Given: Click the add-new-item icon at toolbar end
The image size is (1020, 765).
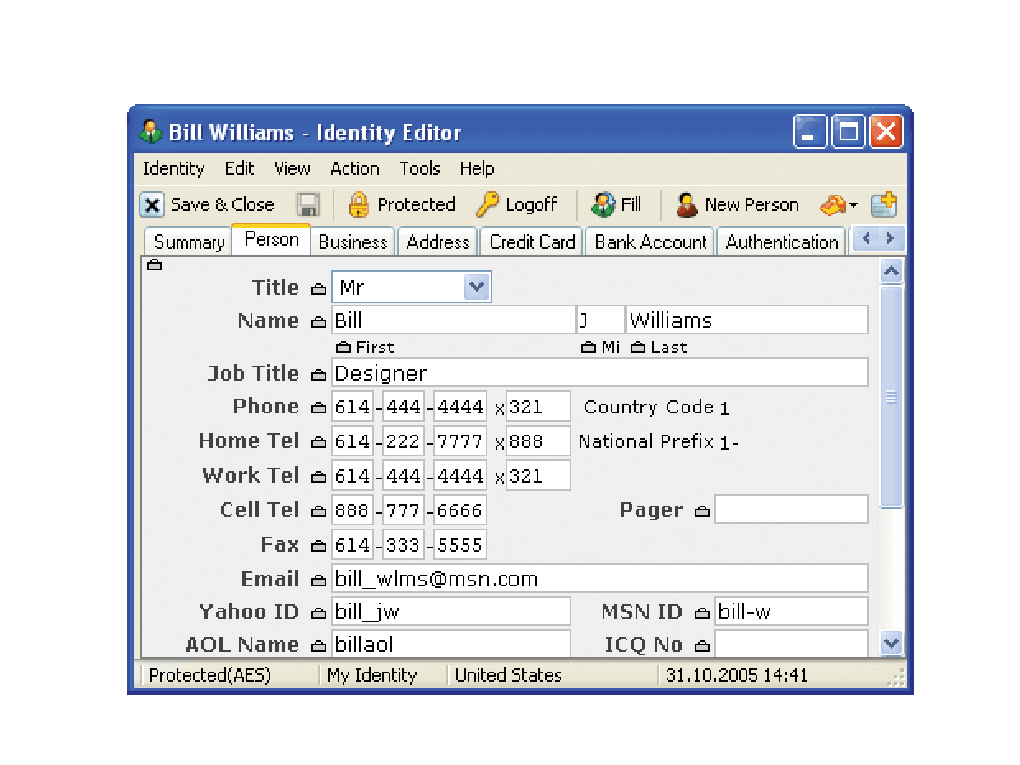Looking at the screenshot, I should [x=883, y=204].
